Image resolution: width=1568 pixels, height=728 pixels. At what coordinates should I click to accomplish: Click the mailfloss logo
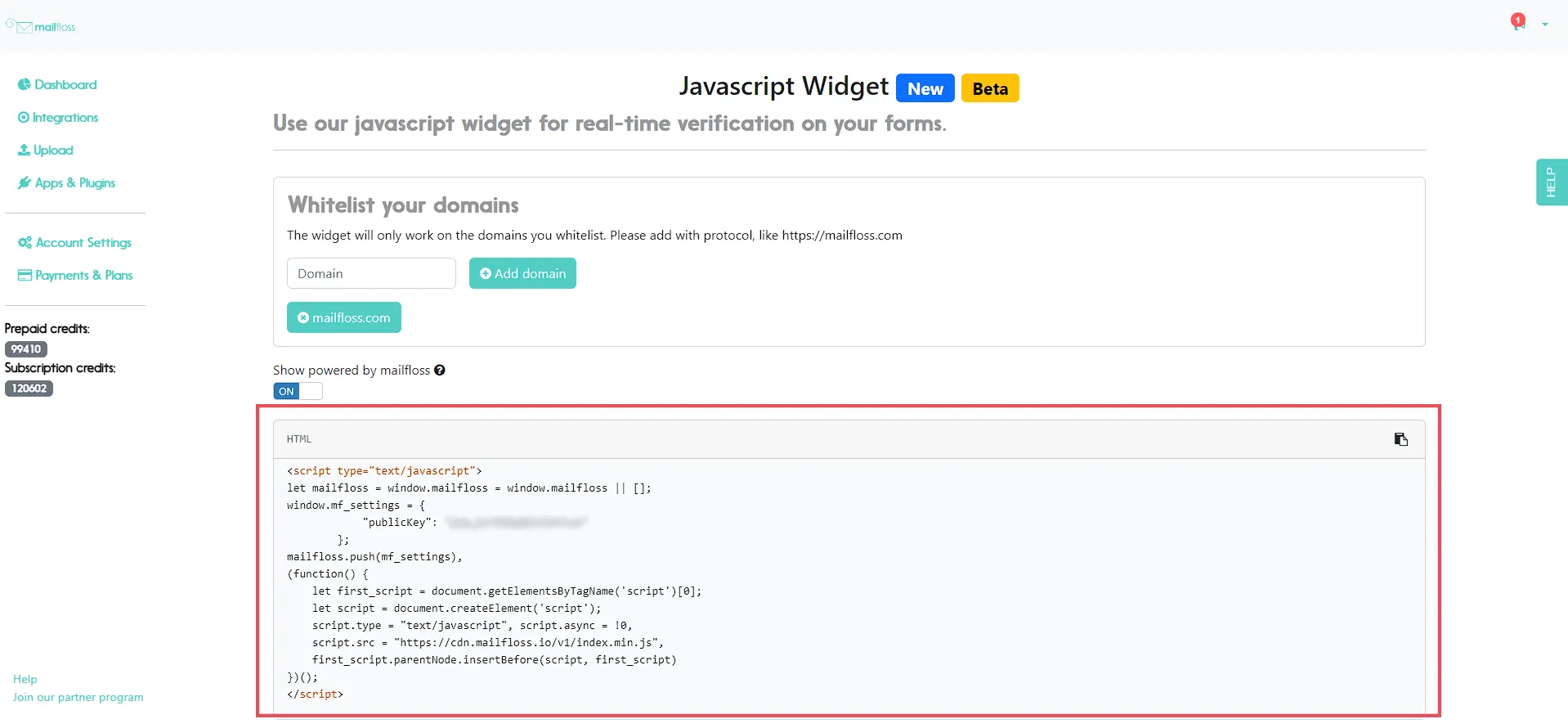41,26
